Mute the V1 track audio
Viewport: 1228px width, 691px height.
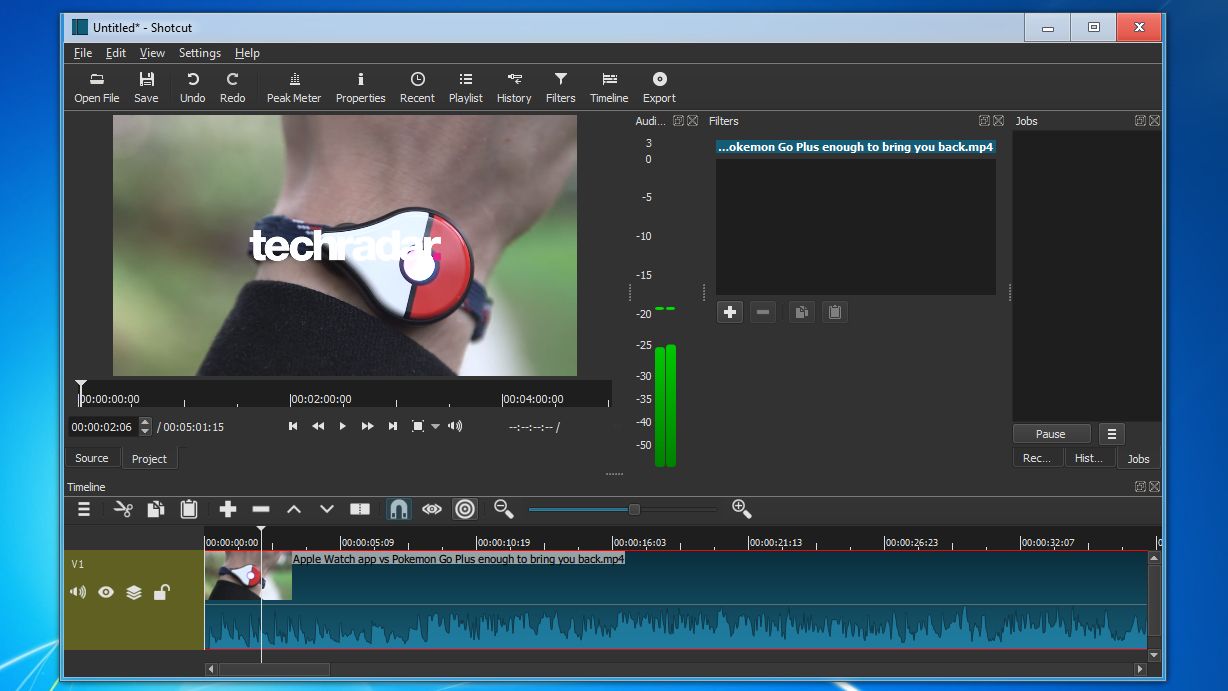[78, 592]
